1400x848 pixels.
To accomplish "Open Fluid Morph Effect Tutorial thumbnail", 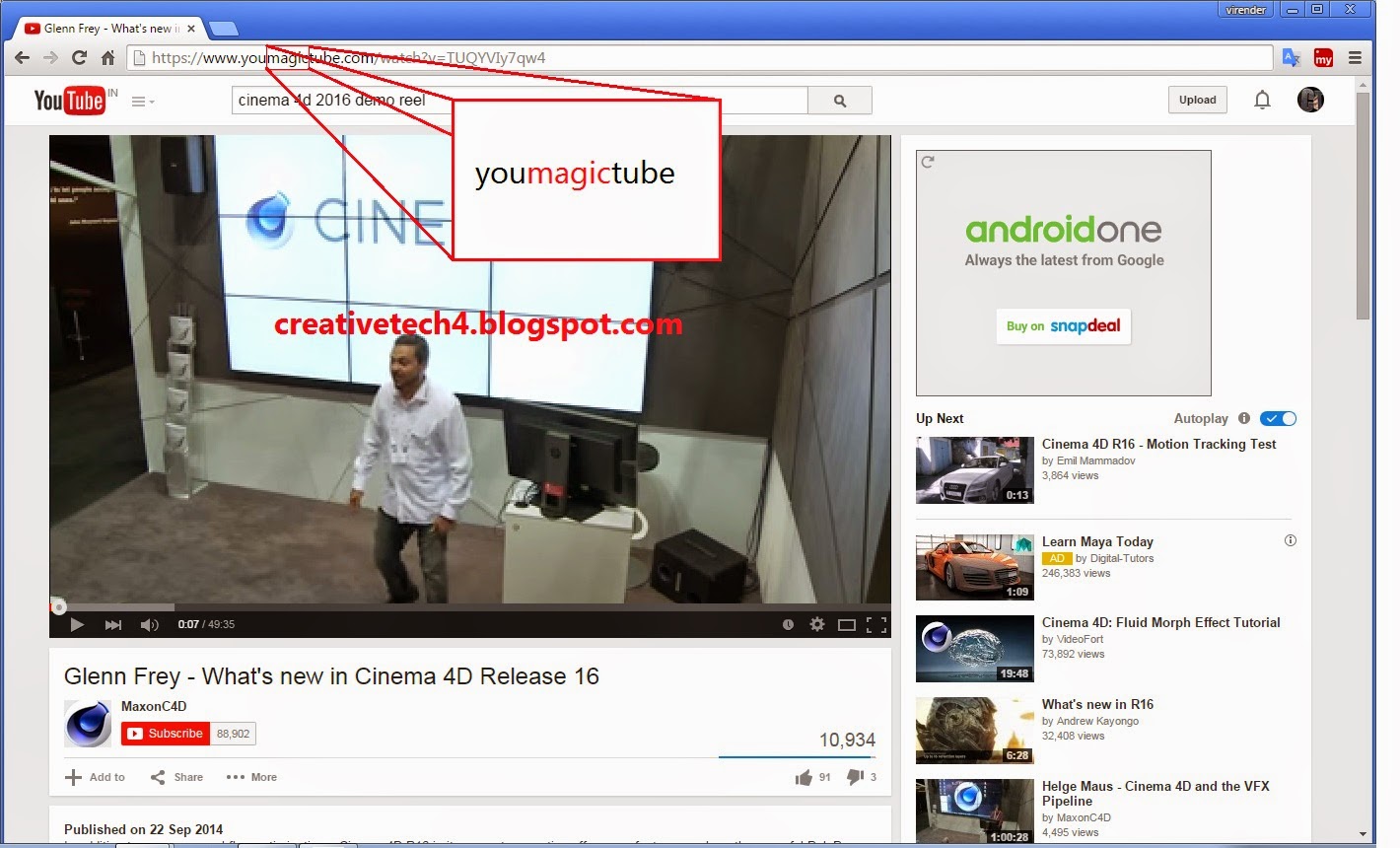I will tap(975, 649).
